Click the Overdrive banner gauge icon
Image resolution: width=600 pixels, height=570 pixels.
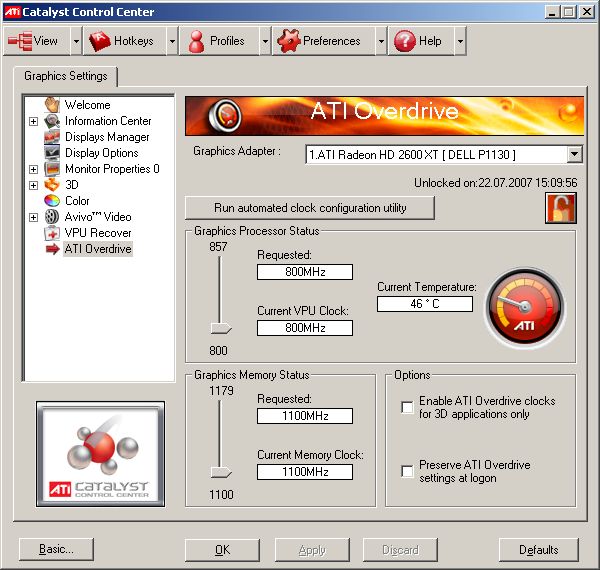tap(225, 115)
